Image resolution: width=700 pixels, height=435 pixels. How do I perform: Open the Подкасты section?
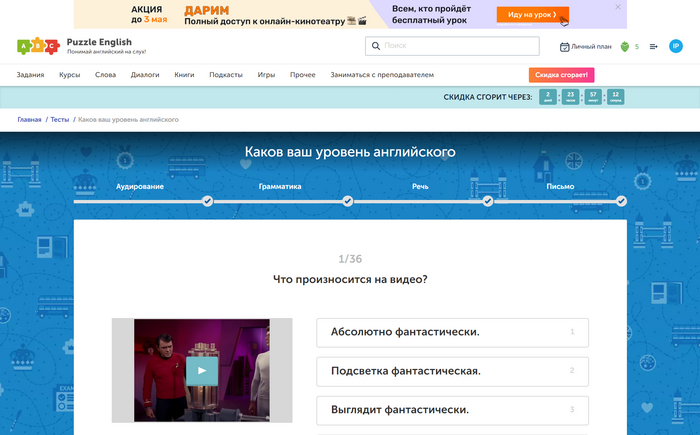(226, 75)
